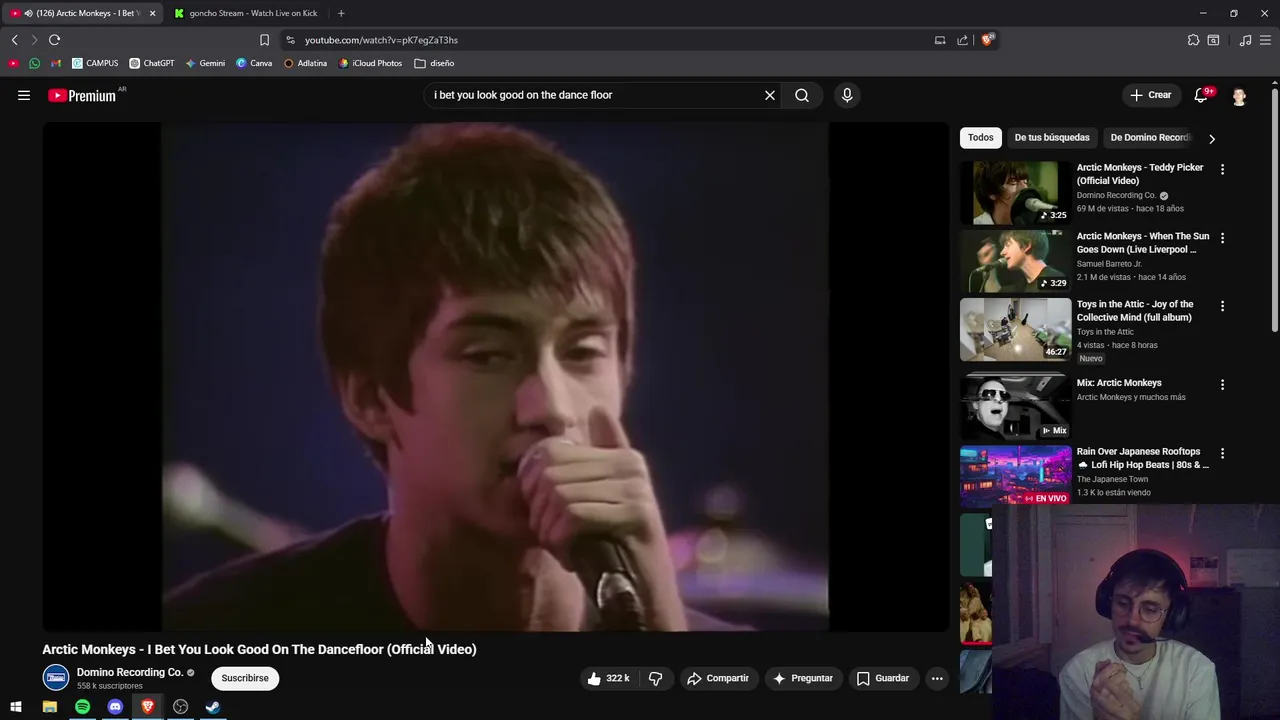This screenshot has width=1280, height=720.
Task: Open the Windows Start menu
Action: tap(16, 707)
